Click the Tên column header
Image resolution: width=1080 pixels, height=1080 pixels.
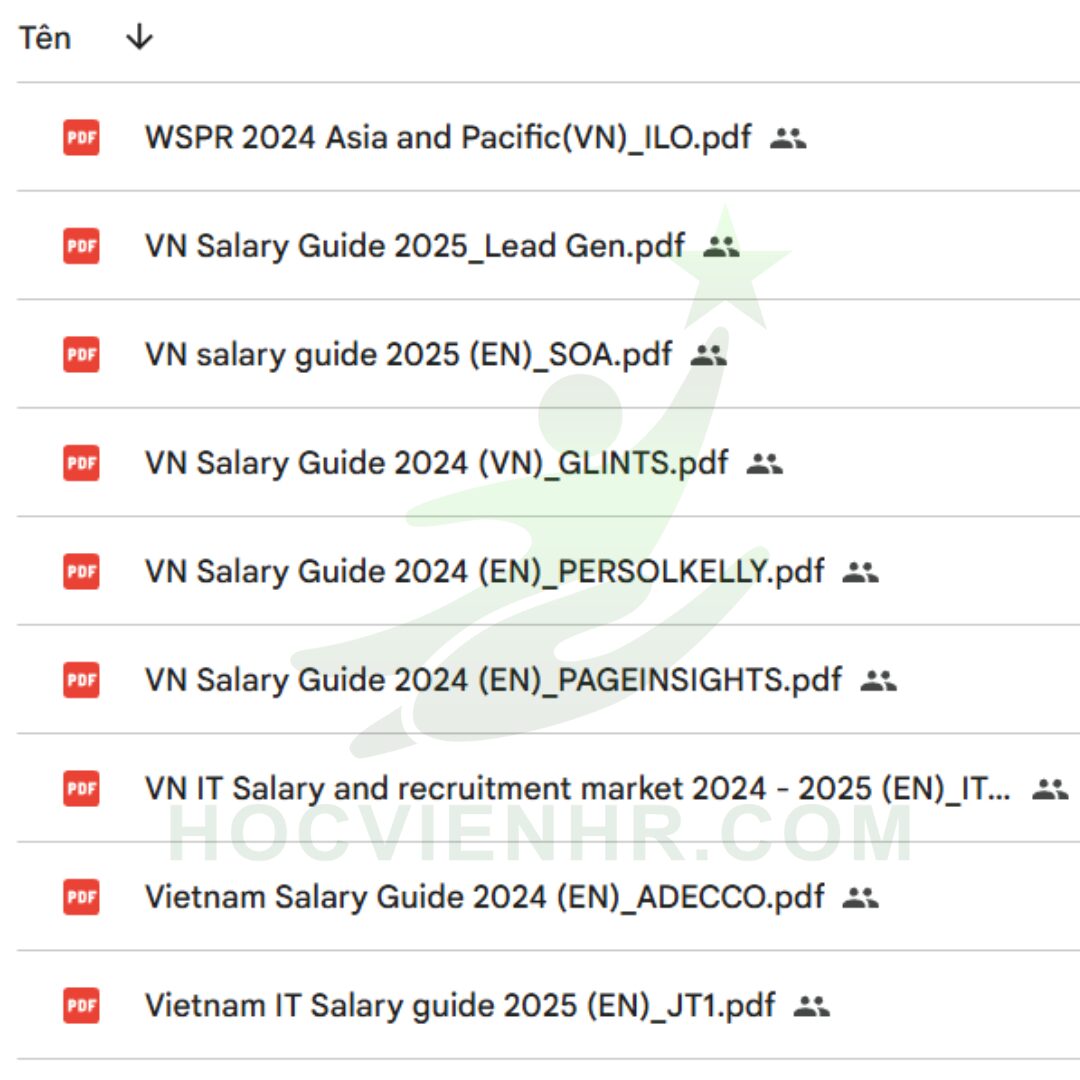[x=45, y=38]
